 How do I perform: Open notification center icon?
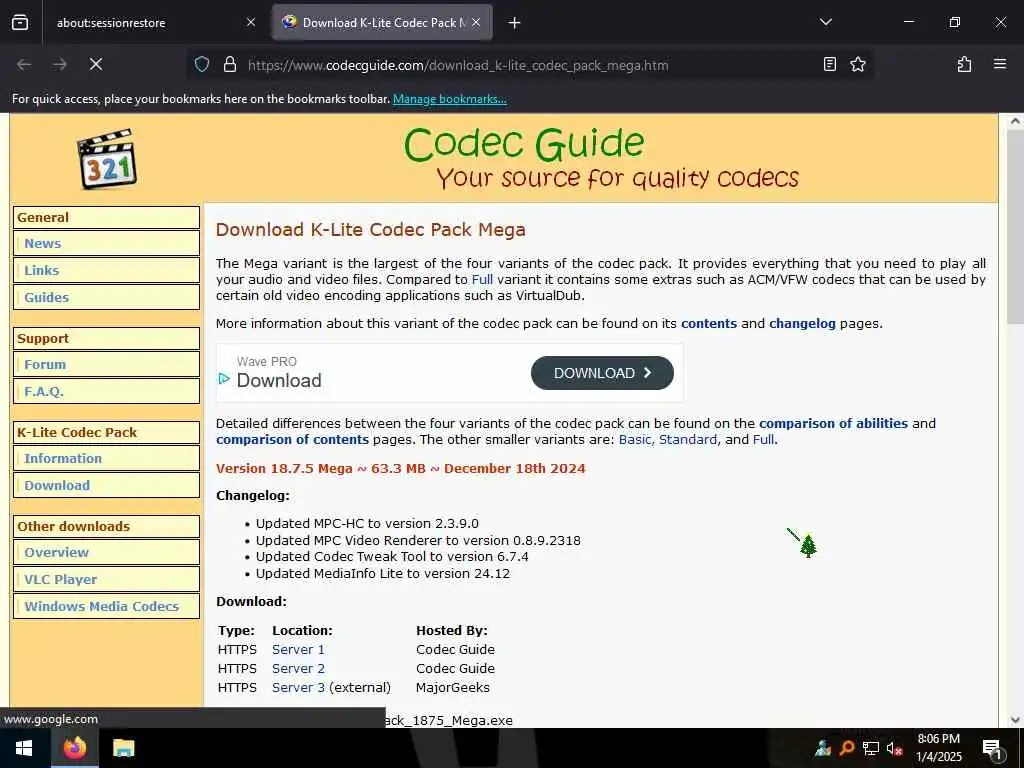pyautogui.click(x=992, y=749)
